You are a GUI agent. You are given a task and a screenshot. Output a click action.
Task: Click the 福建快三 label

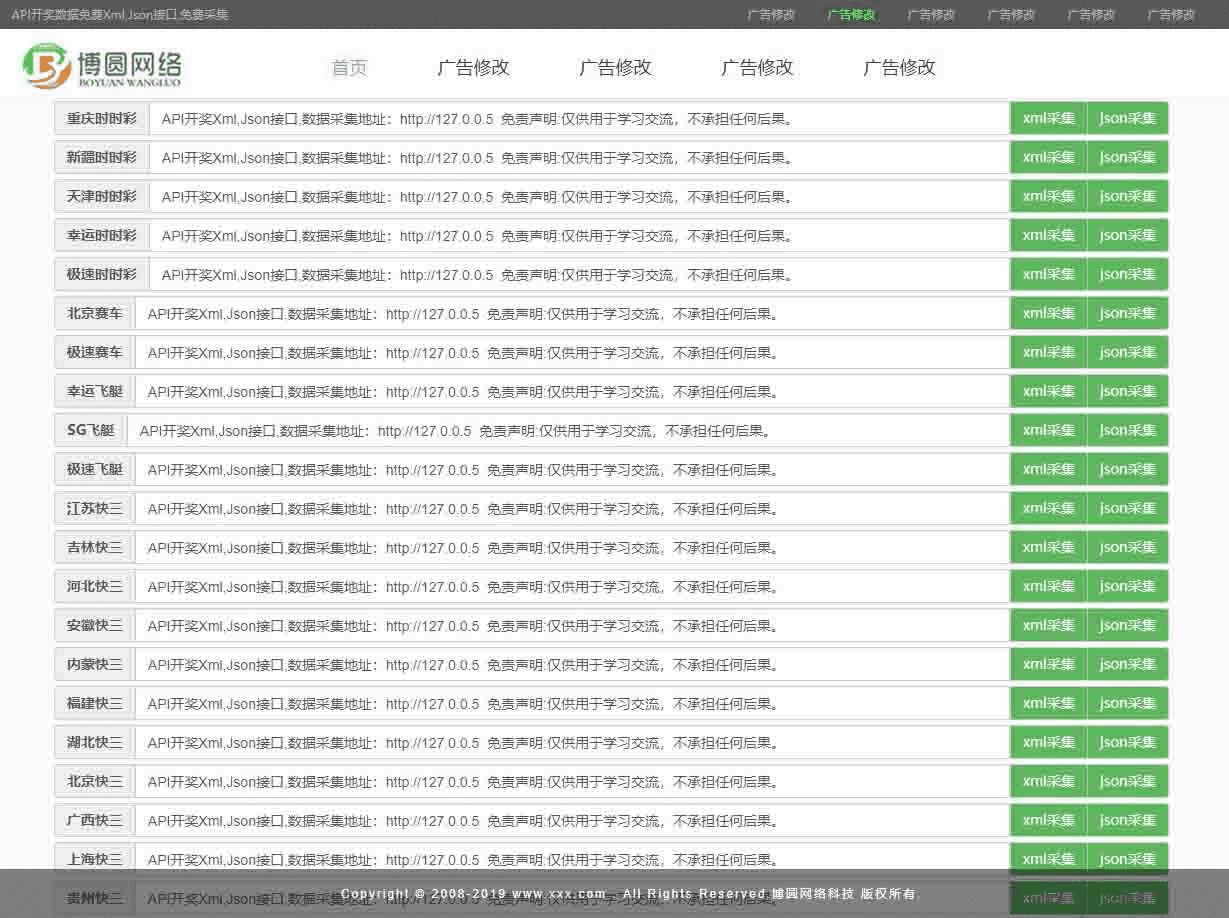[x=94, y=703]
